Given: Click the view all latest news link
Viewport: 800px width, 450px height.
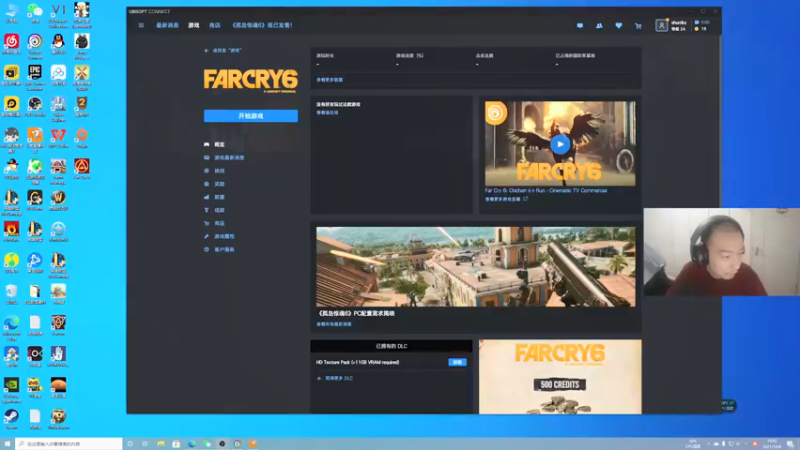Looking at the screenshot, I should (x=334, y=324).
